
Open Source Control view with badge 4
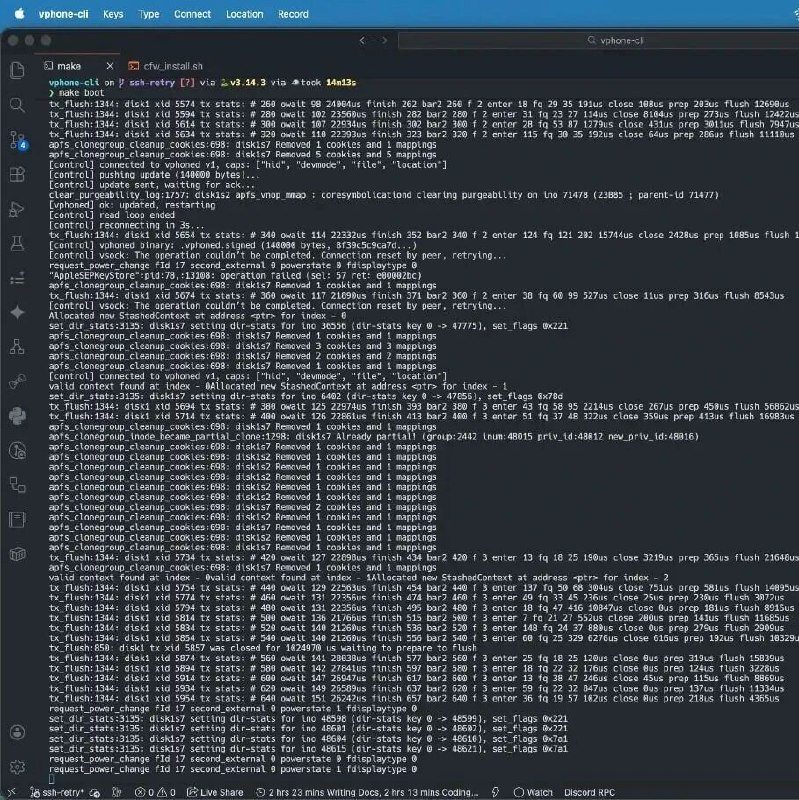pyautogui.click(x=18, y=140)
